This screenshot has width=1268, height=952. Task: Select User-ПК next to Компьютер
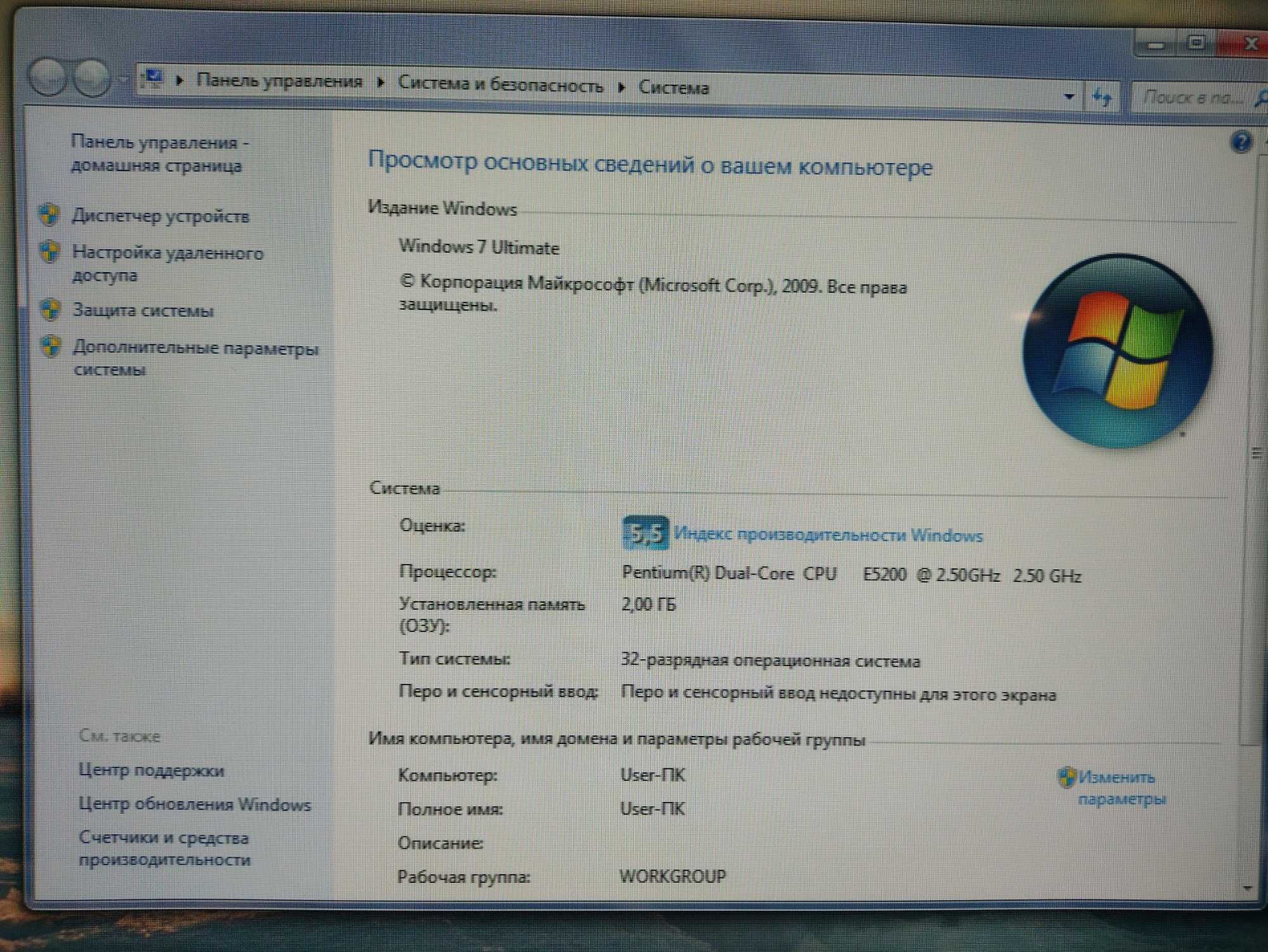pos(652,775)
